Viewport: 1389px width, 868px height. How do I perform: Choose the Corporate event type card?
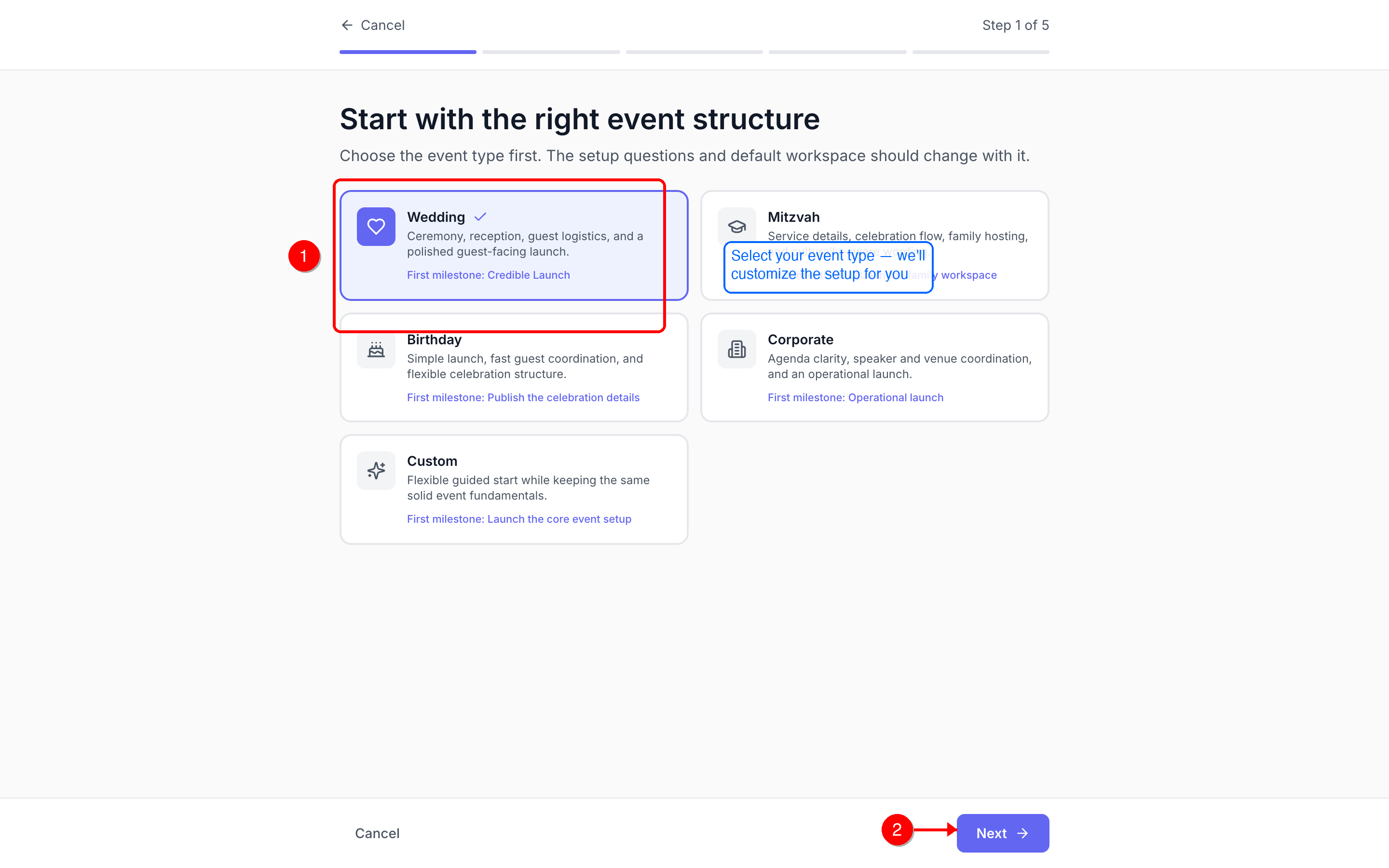point(874,367)
